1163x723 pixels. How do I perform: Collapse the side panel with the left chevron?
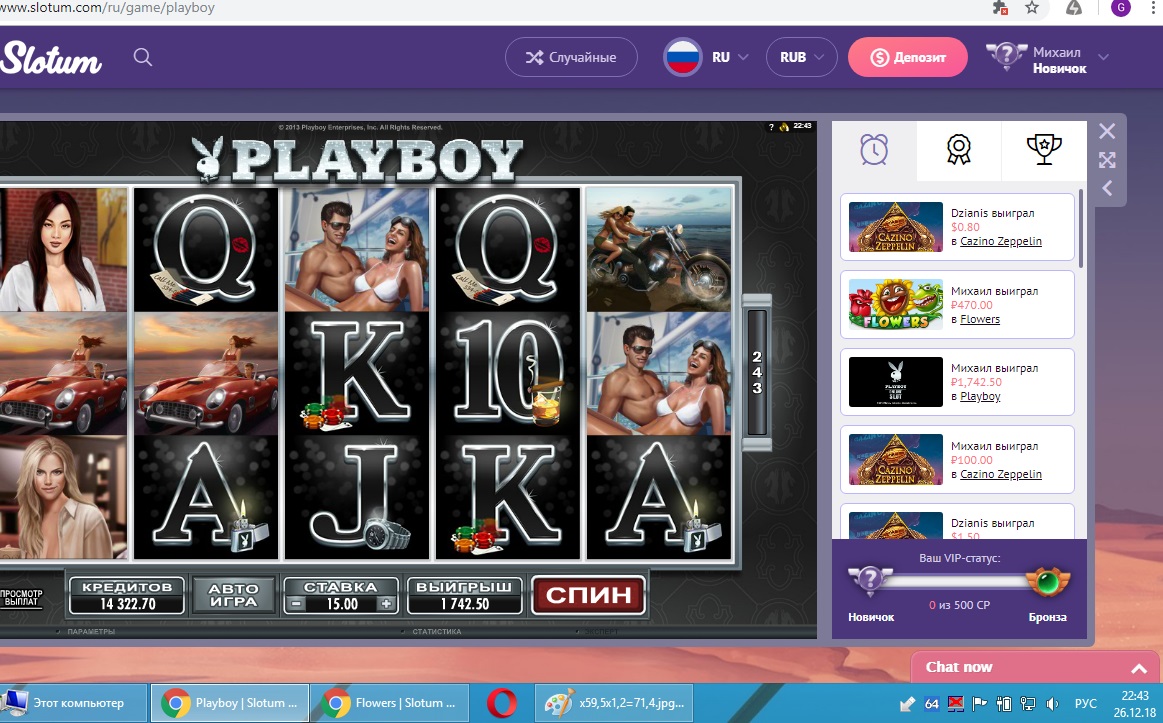[1107, 188]
